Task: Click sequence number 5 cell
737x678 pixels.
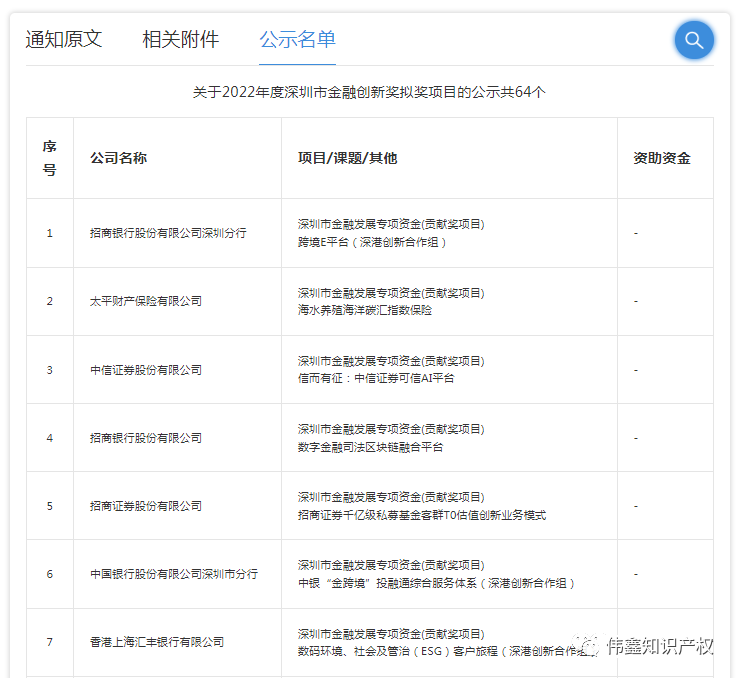Action: [x=49, y=506]
